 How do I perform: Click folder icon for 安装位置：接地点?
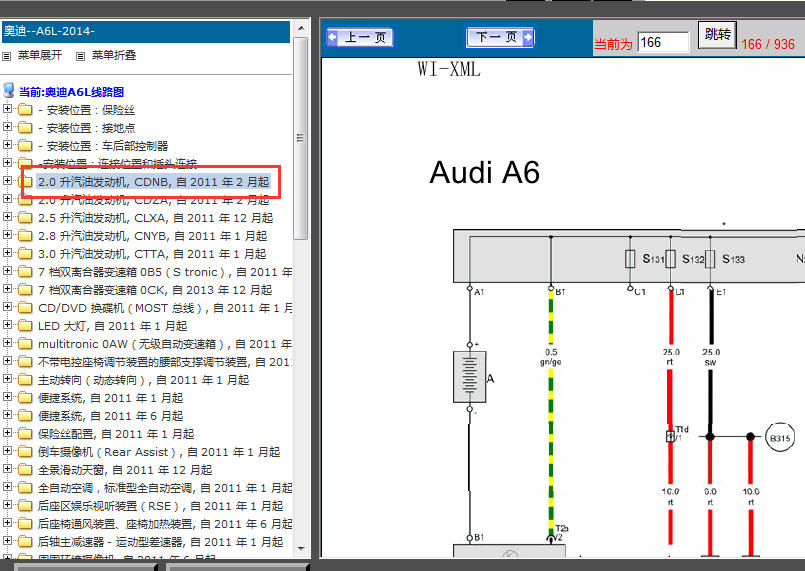coord(25,127)
